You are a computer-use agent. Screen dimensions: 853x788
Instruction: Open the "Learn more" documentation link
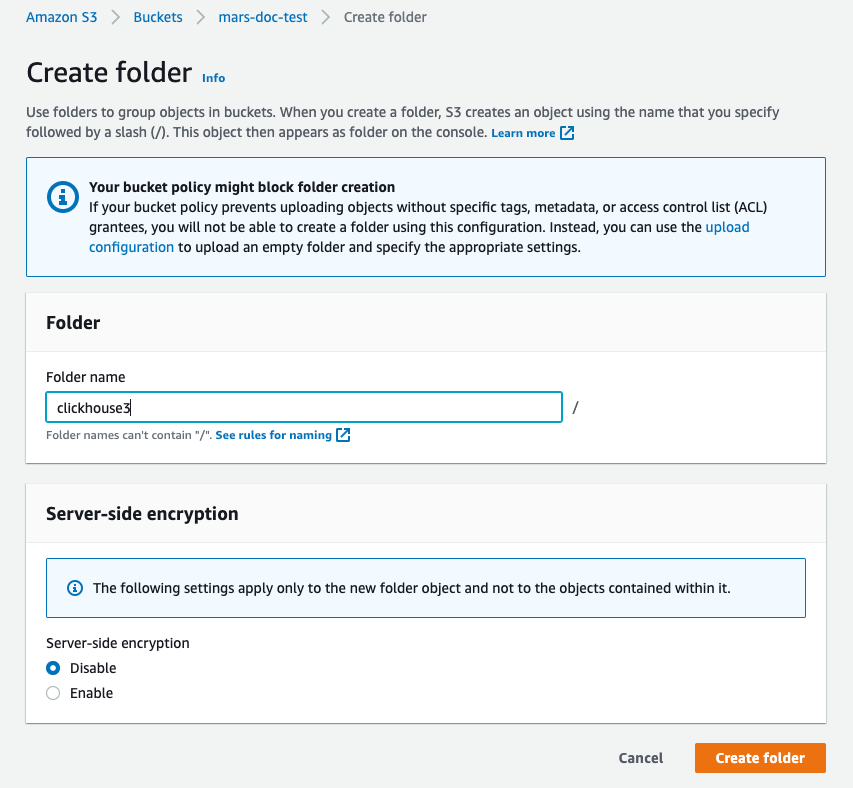[x=525, y=131]
